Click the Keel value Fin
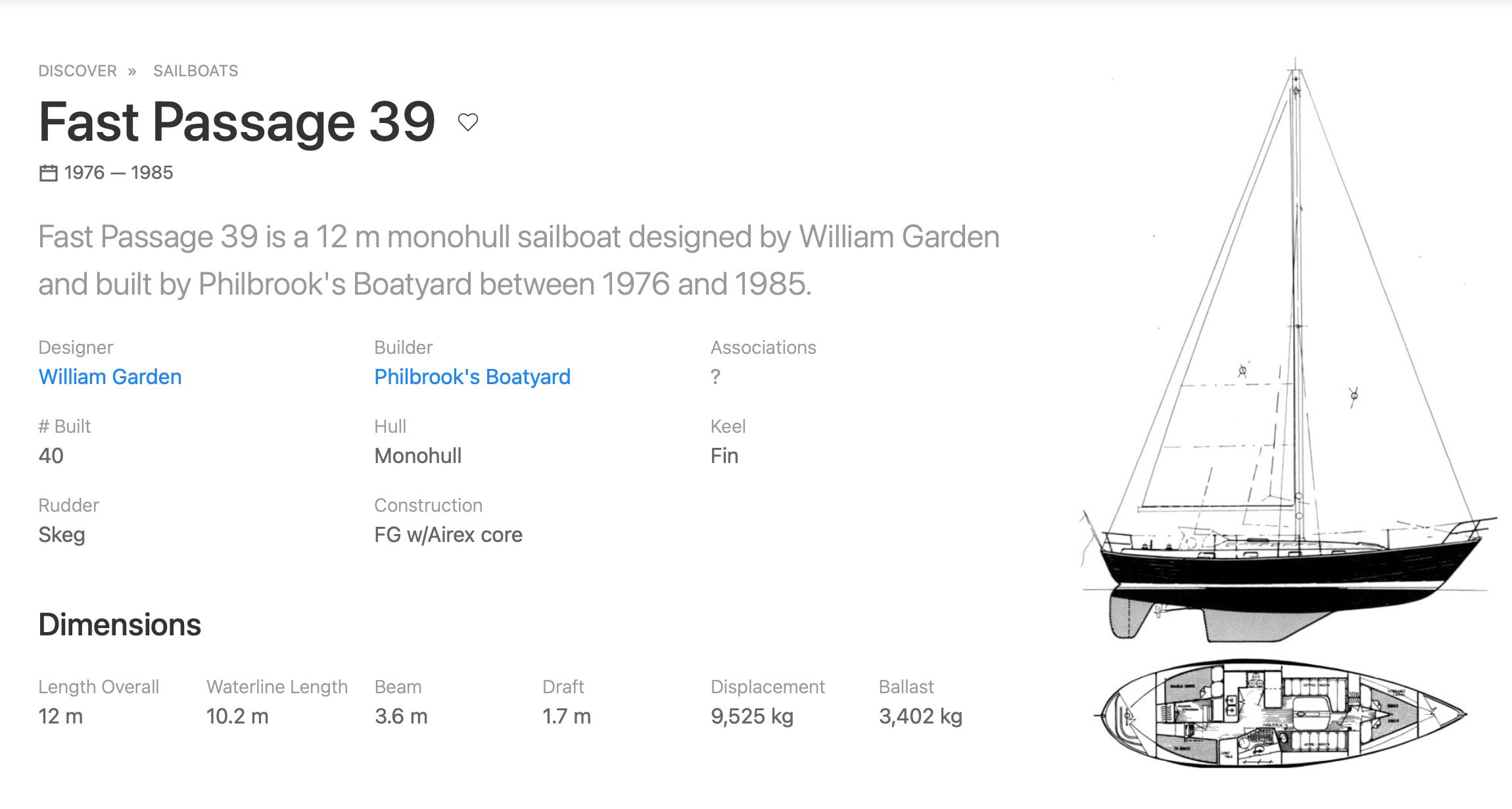This screenshot has width=1512, height=809. point(724,456)
